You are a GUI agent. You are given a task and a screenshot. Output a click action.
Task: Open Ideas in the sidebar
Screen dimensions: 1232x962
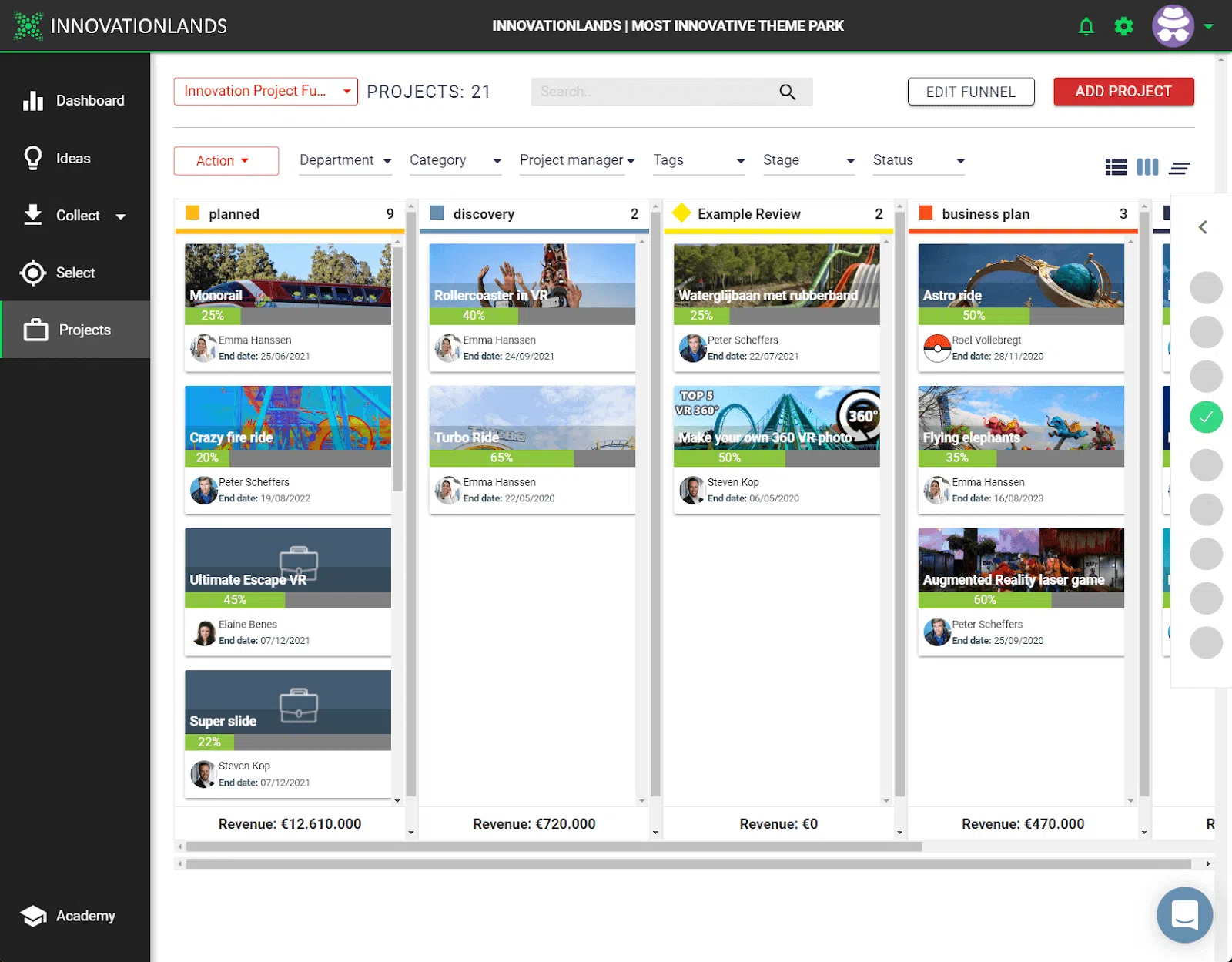pos(75,158)
